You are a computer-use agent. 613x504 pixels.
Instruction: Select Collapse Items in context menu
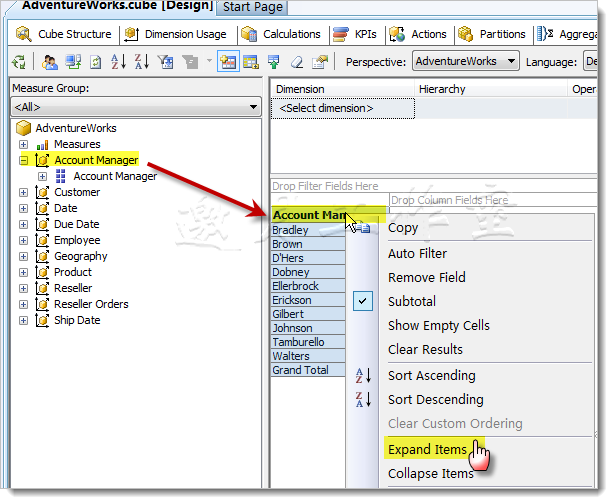[x=430, y=474]
